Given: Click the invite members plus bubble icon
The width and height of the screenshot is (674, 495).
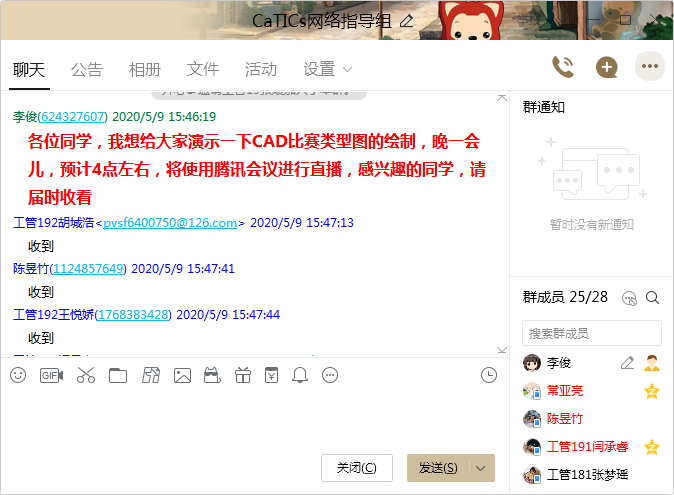Looking at the screenshot, I should (607, 67).
